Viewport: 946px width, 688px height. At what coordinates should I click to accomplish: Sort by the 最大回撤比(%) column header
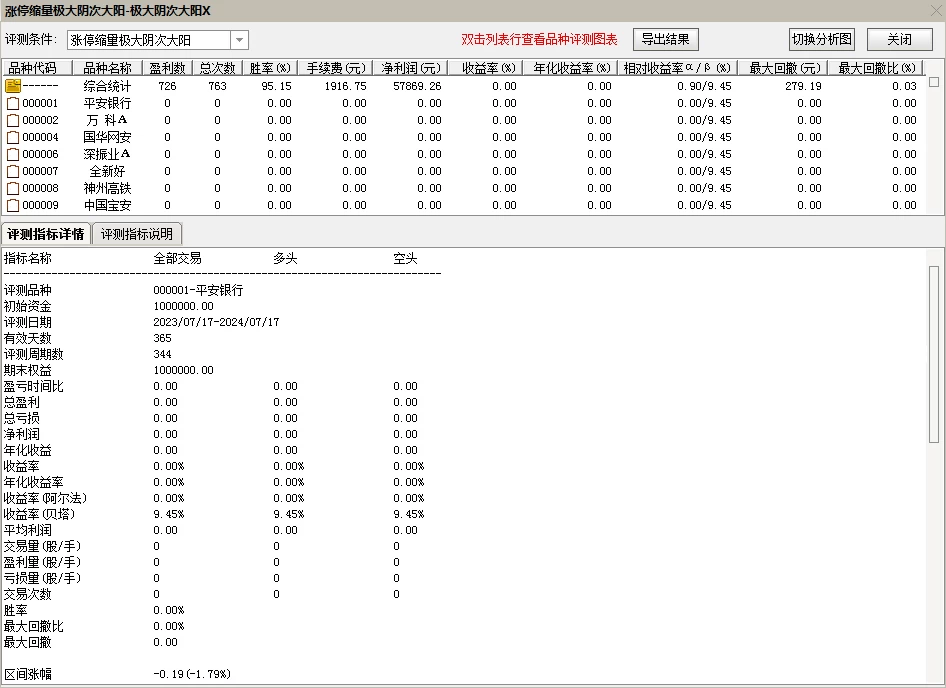877,68
